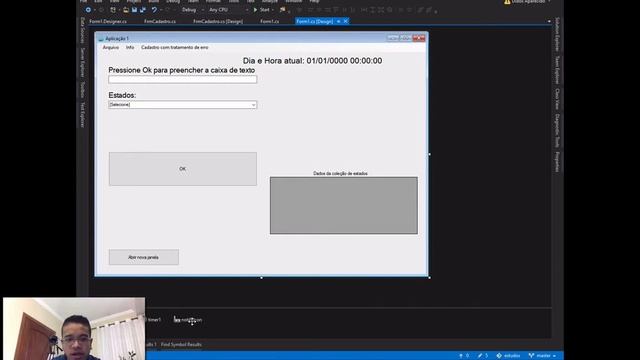This screenshot has height=360, width=640.
Task: Open the Arquivo menu in the form
Action: click(x=111, y=47)
